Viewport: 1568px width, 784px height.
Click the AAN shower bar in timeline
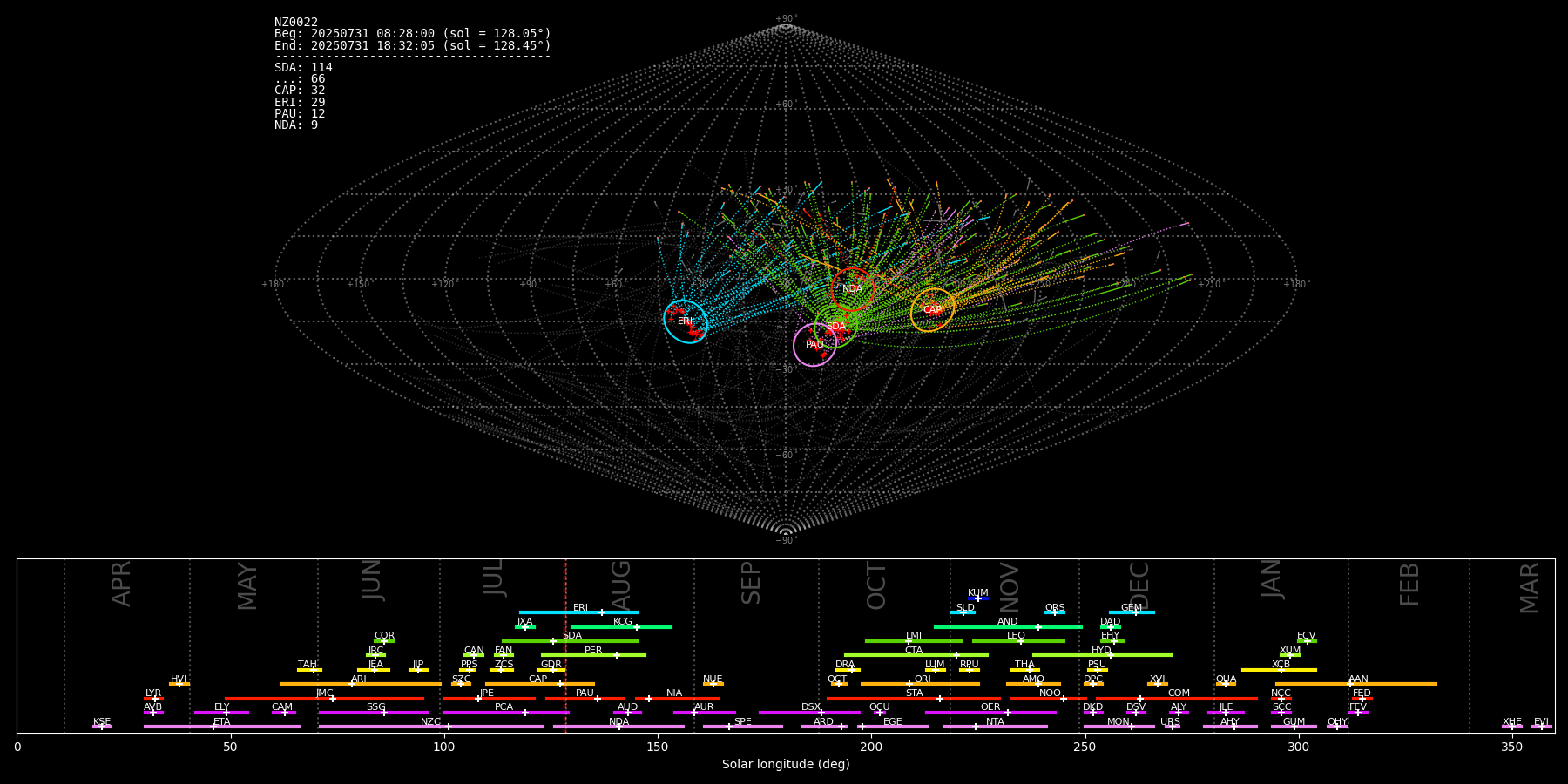tap(1356, 684)
